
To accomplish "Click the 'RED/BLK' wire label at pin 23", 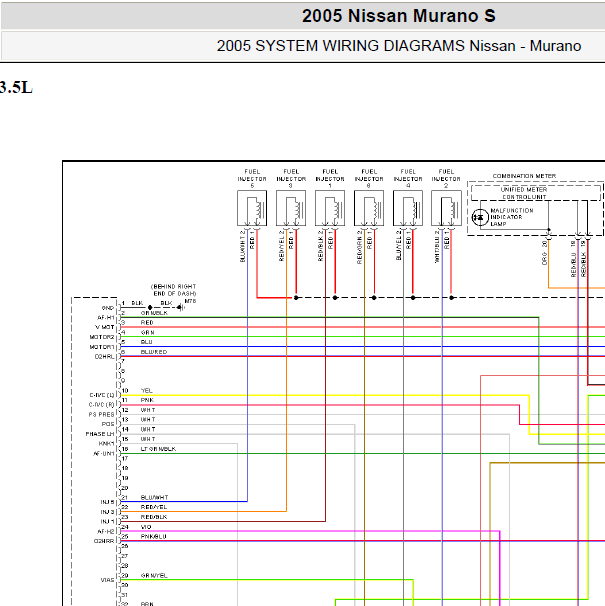I will (154, 517).
